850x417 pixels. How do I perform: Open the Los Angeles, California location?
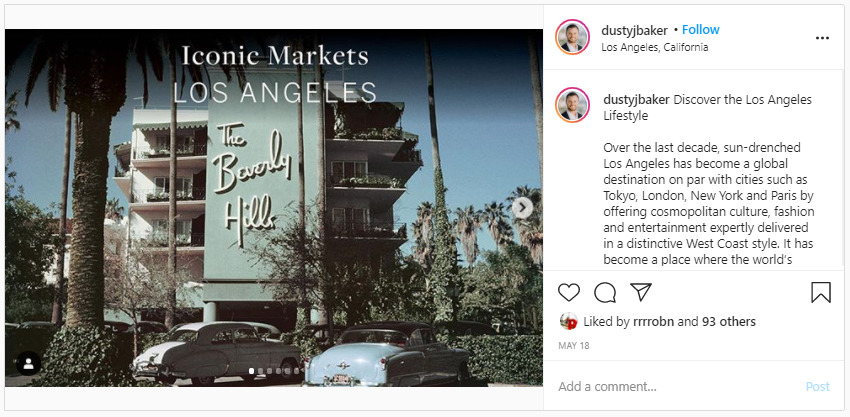pyautogui.click(x=655, y=47)
